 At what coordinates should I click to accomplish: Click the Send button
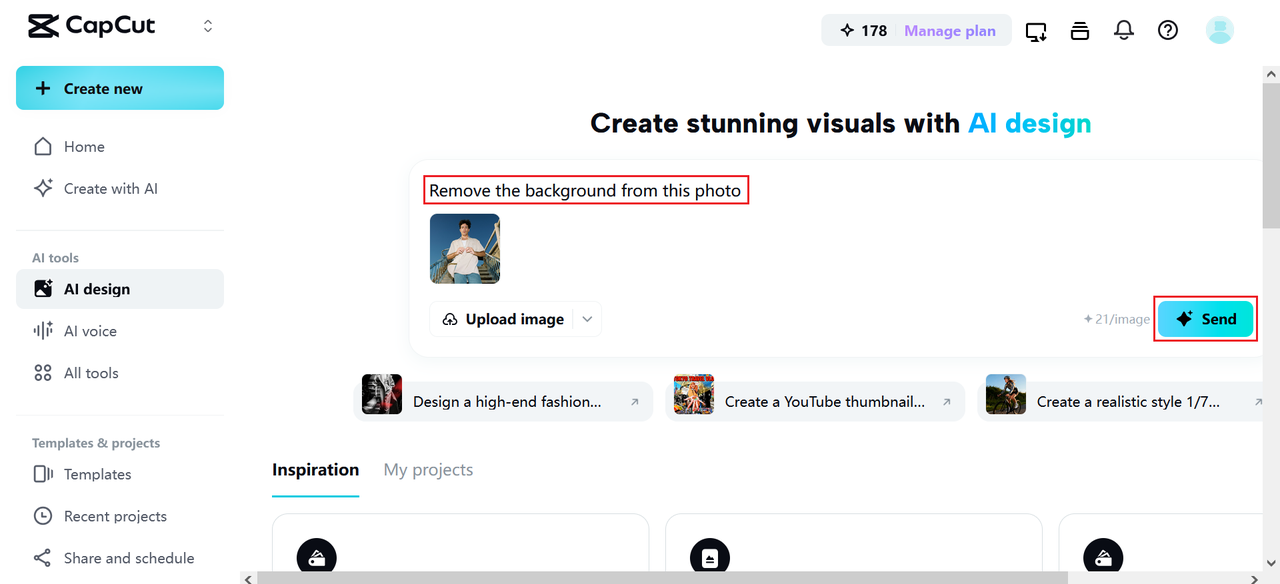pyautogui.click(x=1205, y=319)
